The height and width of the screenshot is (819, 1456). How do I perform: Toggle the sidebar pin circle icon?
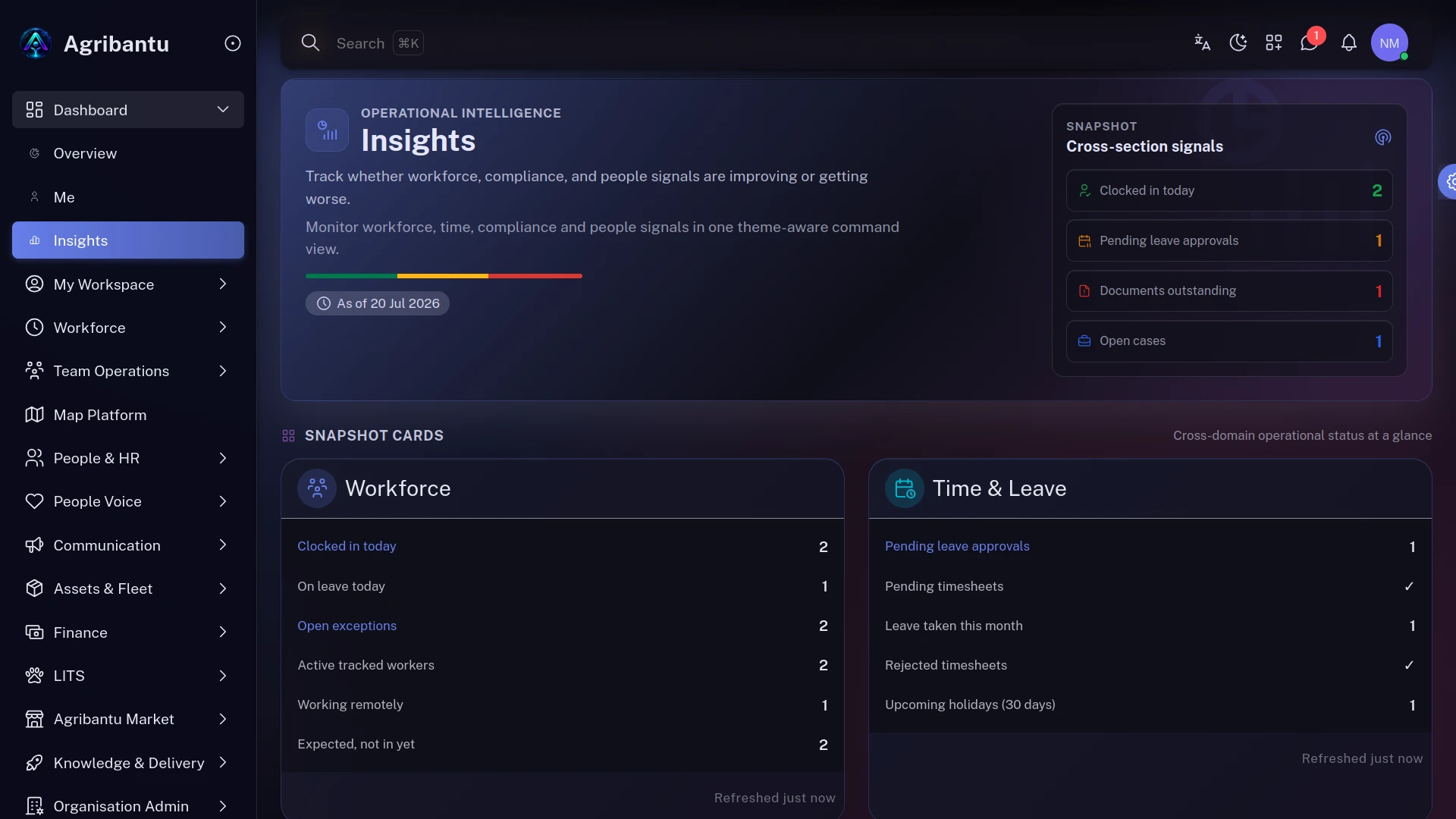(x=233, y=43)
